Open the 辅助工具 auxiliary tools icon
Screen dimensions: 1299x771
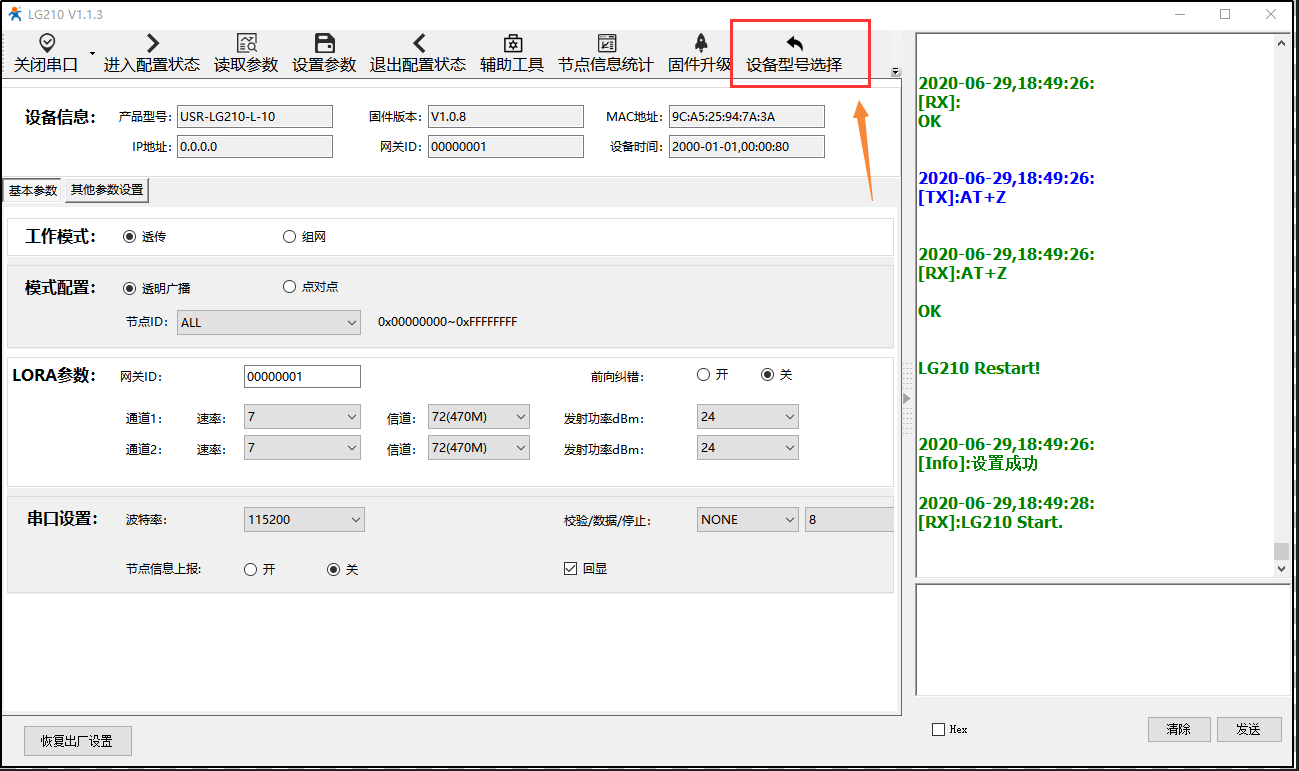[512, 43]
